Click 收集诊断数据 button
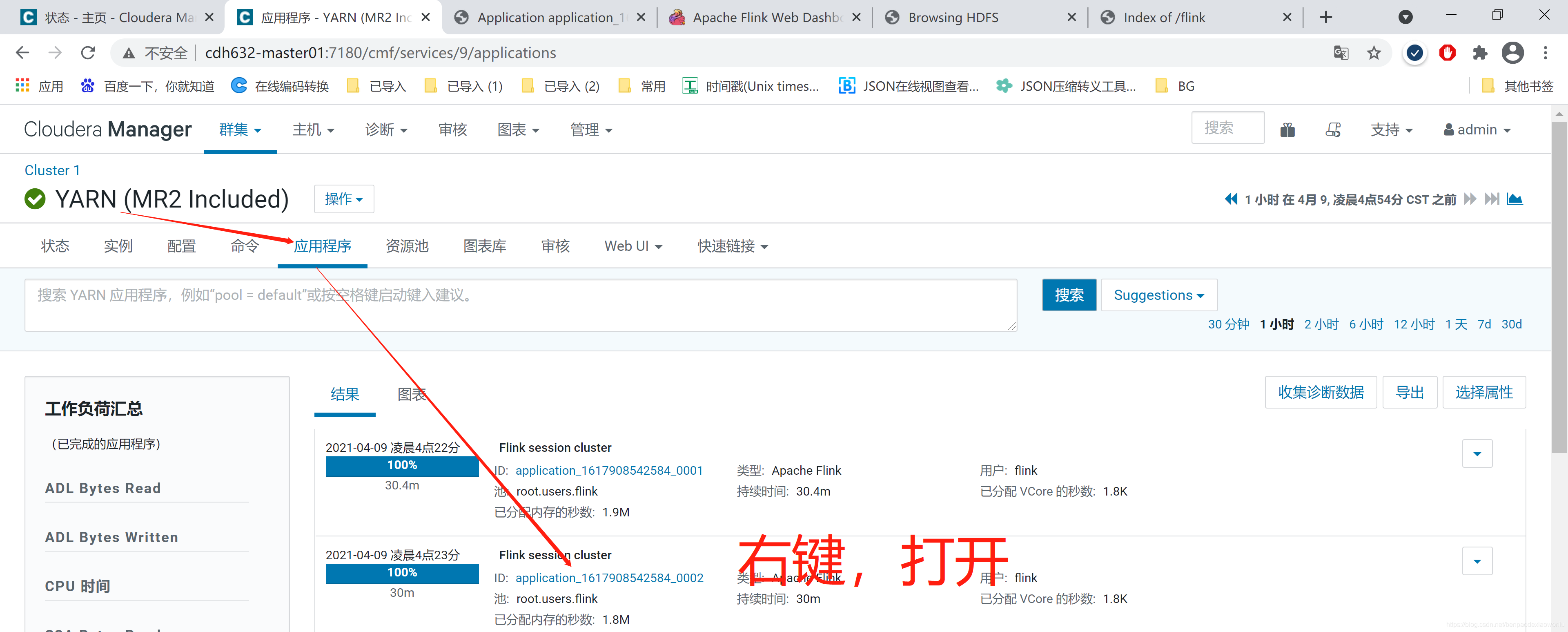The width and height of the screenshot is (1568, 632). tap(1321, 392)
